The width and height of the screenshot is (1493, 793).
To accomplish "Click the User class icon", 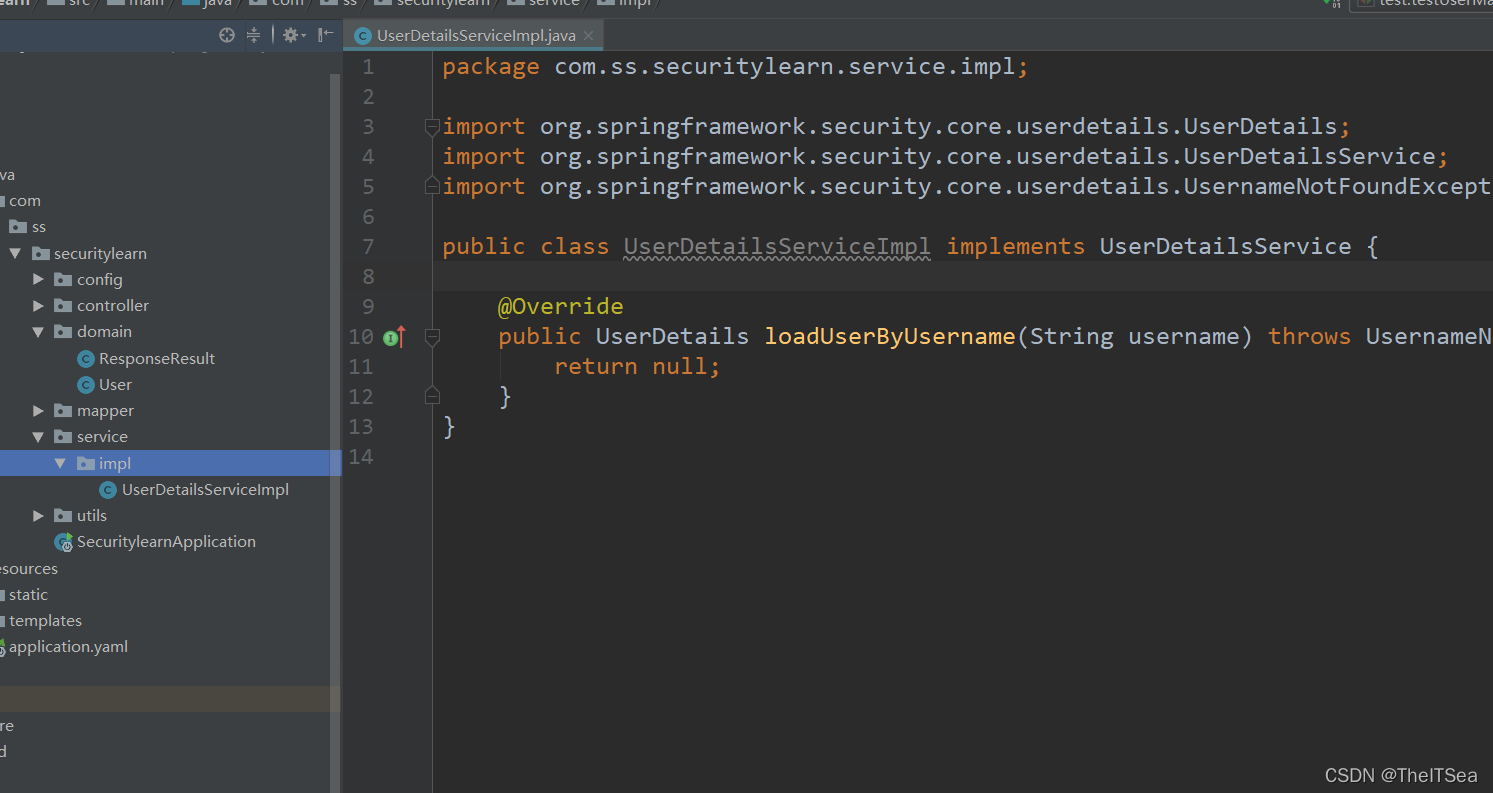I will pyautogui.click(x=86, y=385).
